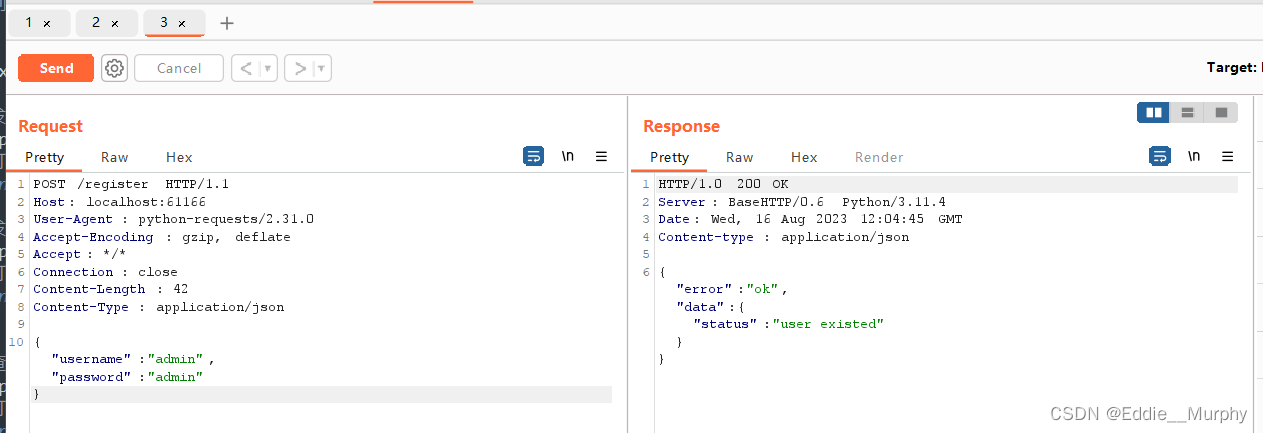Open Response panel hamburger menu
The height and width of the screenshot is (433, 1263).
point(1228,156)
